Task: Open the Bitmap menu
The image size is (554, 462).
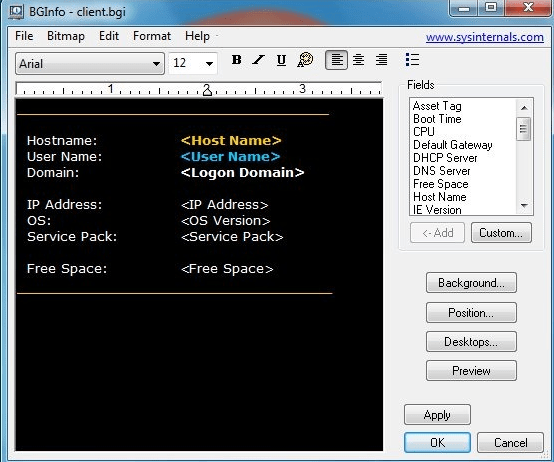Action: 66,36
